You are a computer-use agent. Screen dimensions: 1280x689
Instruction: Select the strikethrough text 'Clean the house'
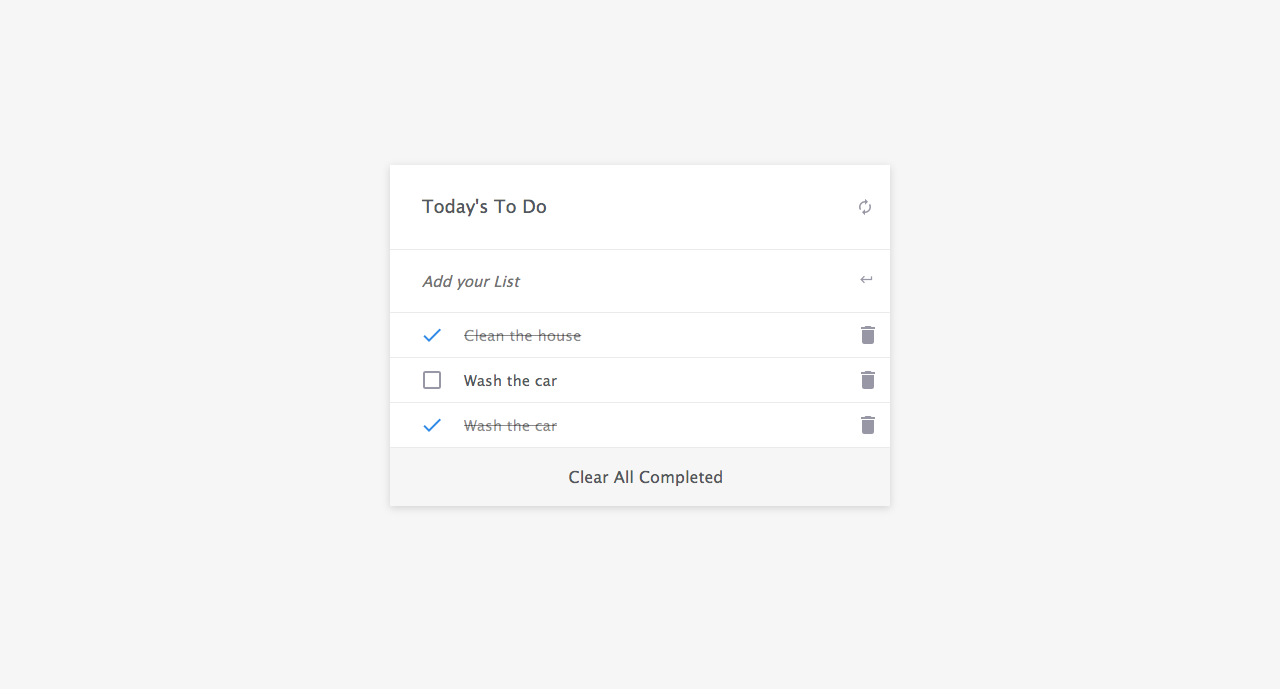tap(522, 335)
